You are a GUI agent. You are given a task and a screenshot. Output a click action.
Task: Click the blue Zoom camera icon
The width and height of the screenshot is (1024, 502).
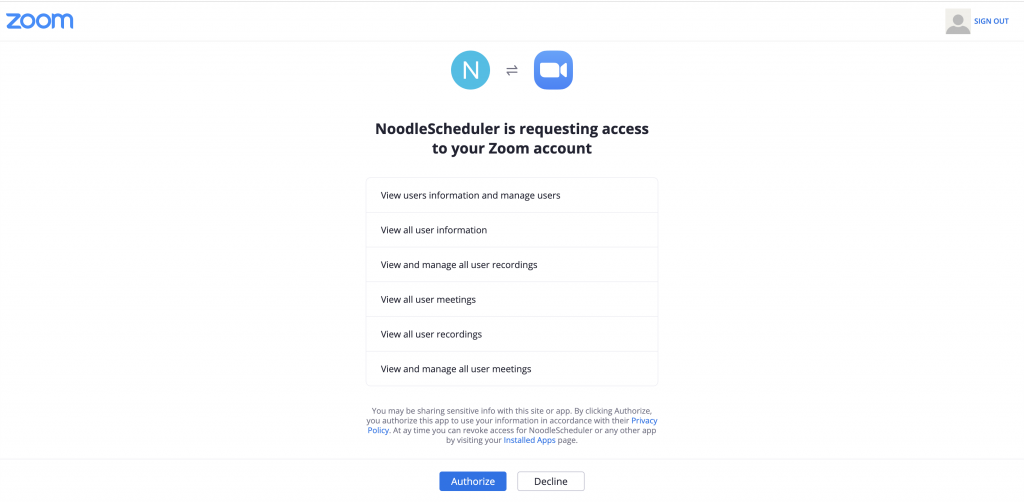point(553,70)
